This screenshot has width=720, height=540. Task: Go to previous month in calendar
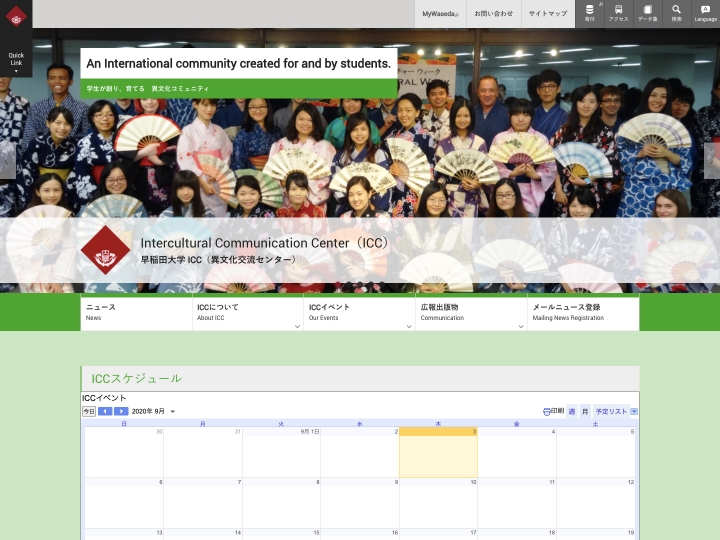pyautogui.click(x=105, y=411)
